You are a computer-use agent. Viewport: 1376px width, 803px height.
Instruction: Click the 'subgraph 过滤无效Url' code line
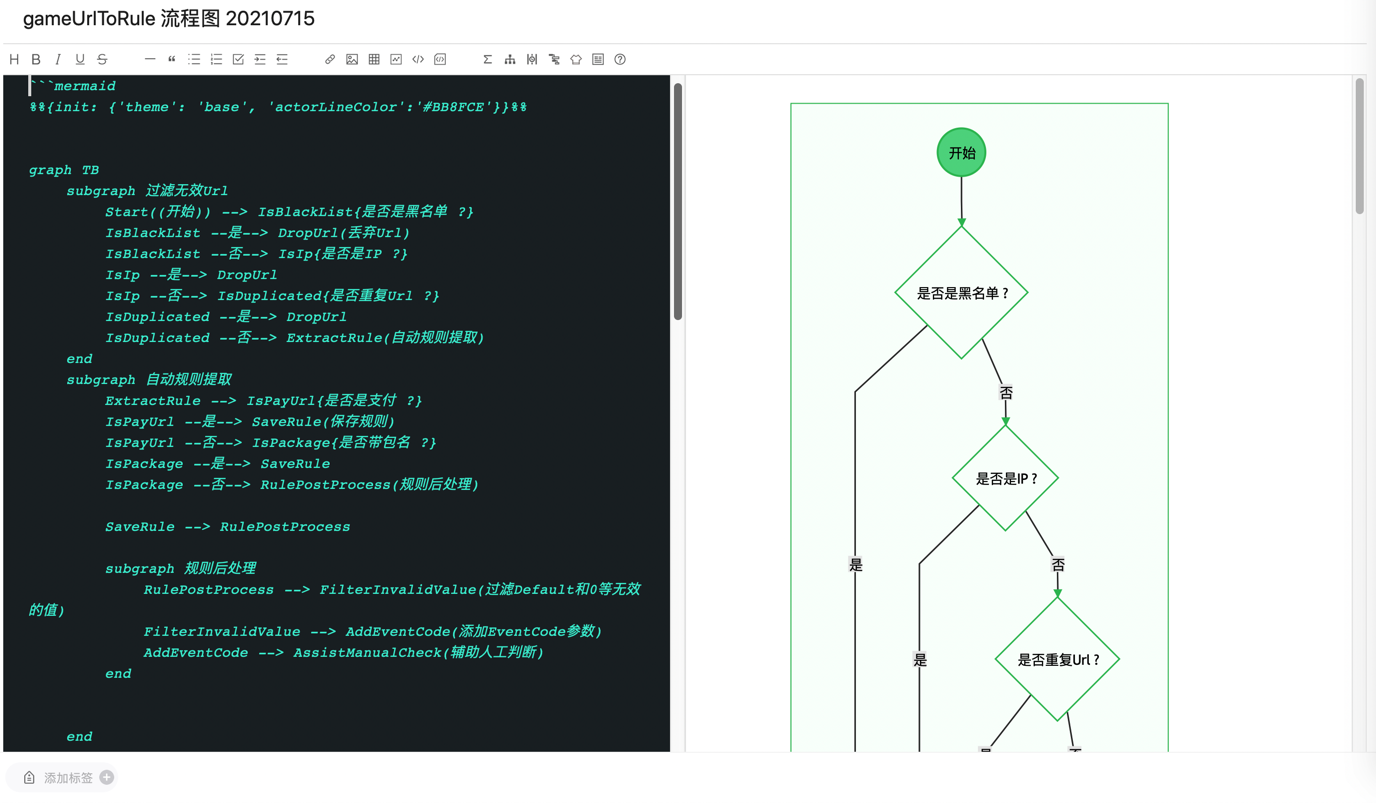click(x=147, y=191)
